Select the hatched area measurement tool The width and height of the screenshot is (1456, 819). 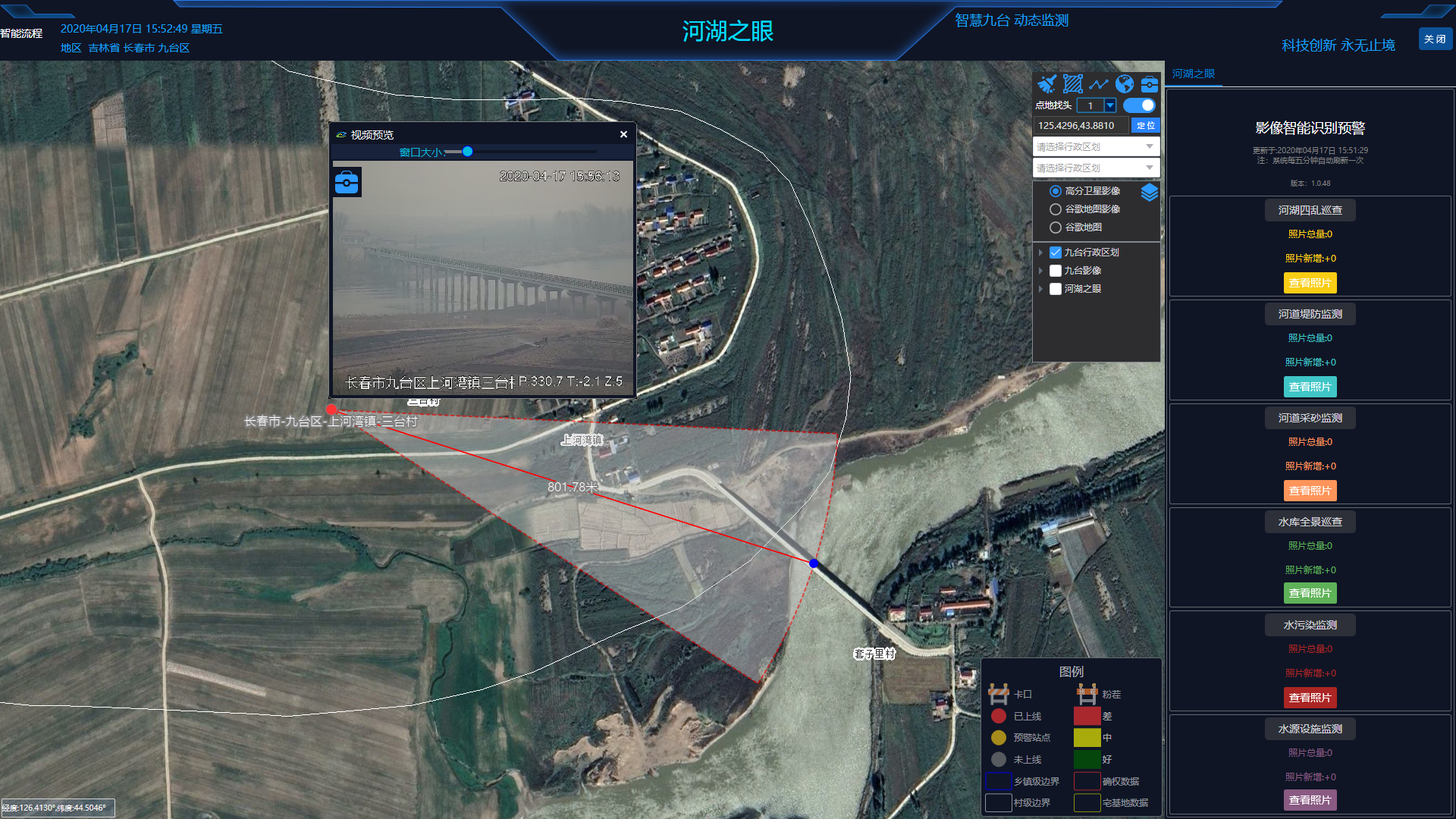pyautogui.click(x=1073, y=83)
